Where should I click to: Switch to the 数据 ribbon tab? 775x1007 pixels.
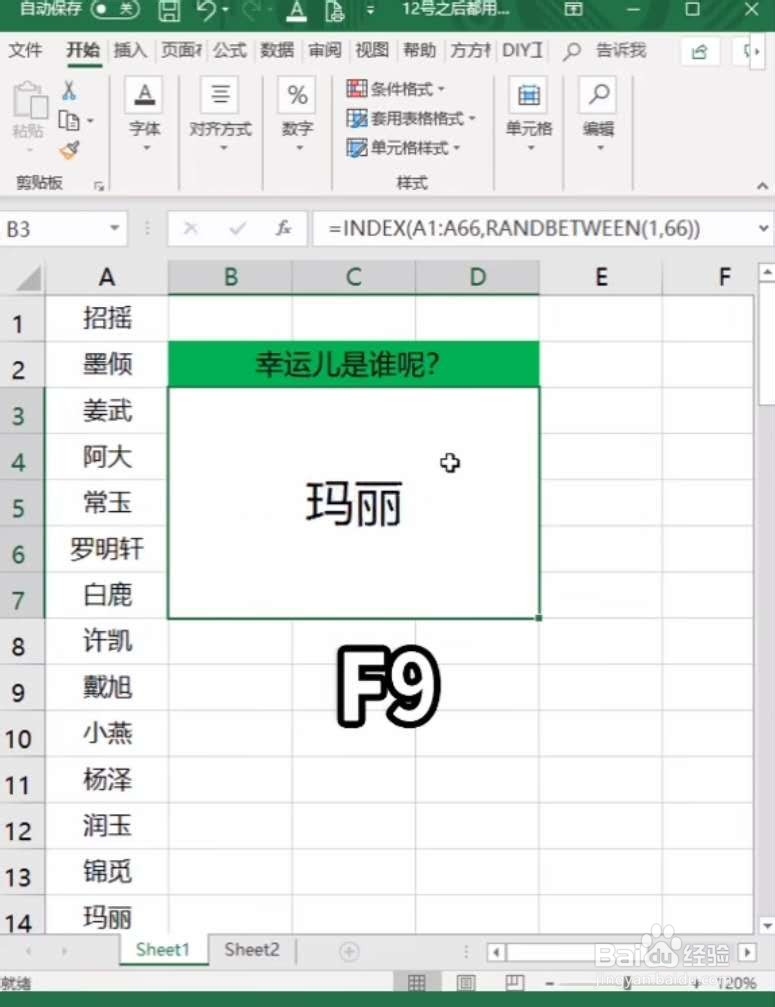pos(277,50)
